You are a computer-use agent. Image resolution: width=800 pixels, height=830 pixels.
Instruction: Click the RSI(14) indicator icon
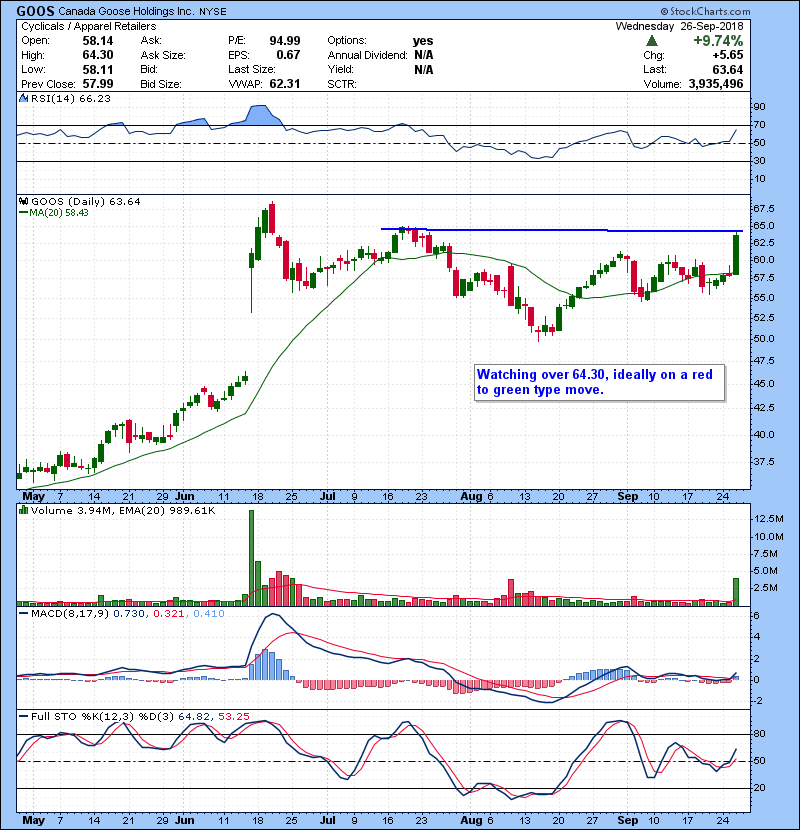(23, 98)
